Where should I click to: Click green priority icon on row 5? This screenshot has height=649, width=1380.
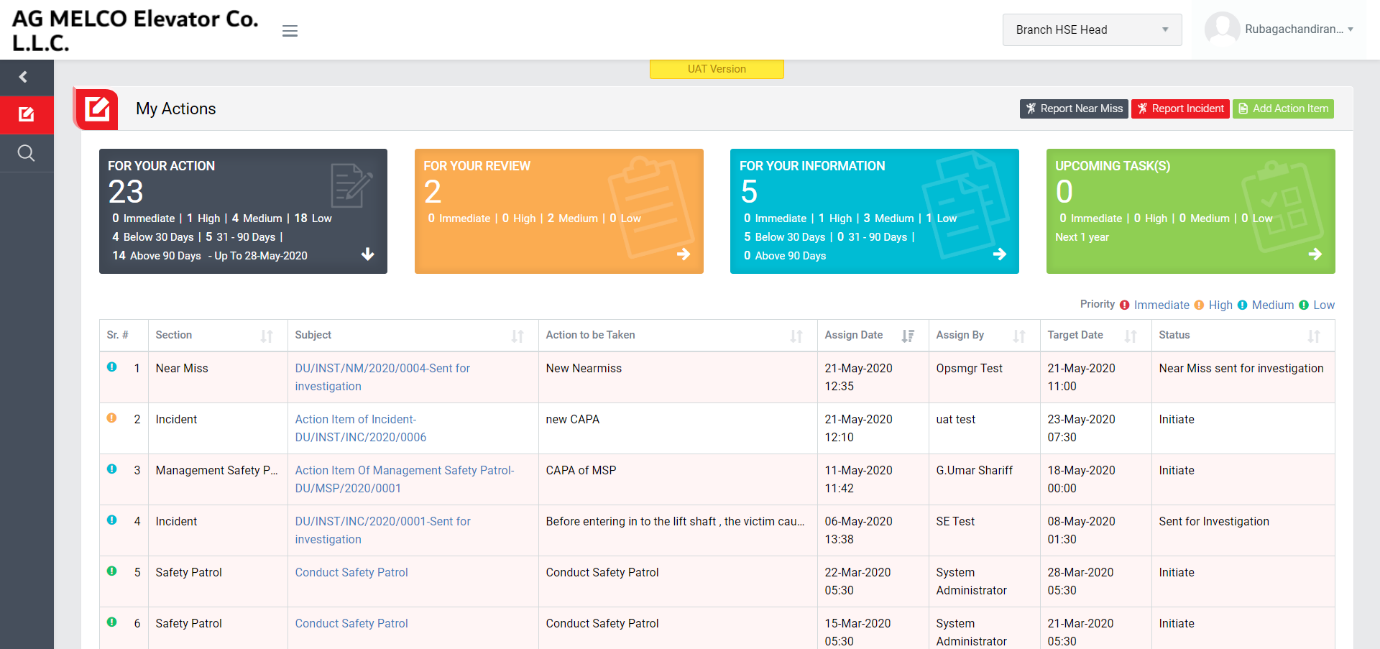coord(112,571)
